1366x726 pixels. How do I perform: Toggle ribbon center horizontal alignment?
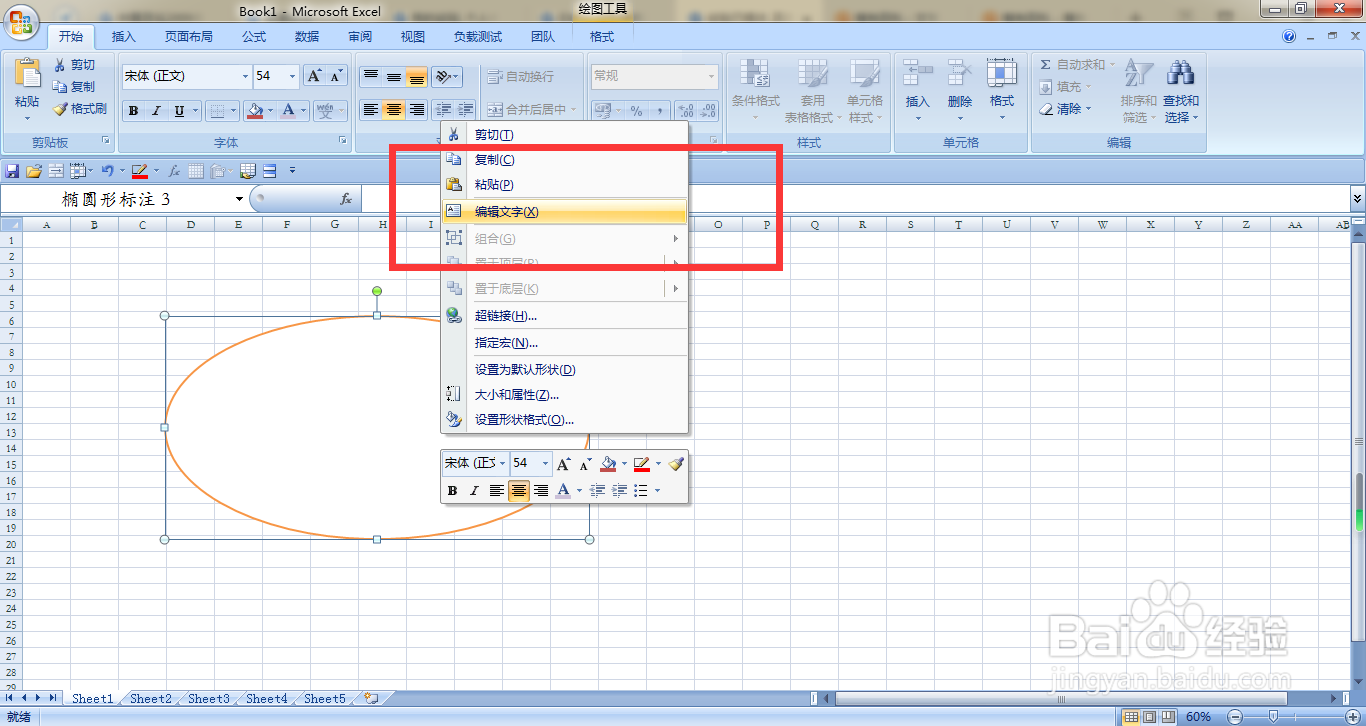[x=394, y=110]
